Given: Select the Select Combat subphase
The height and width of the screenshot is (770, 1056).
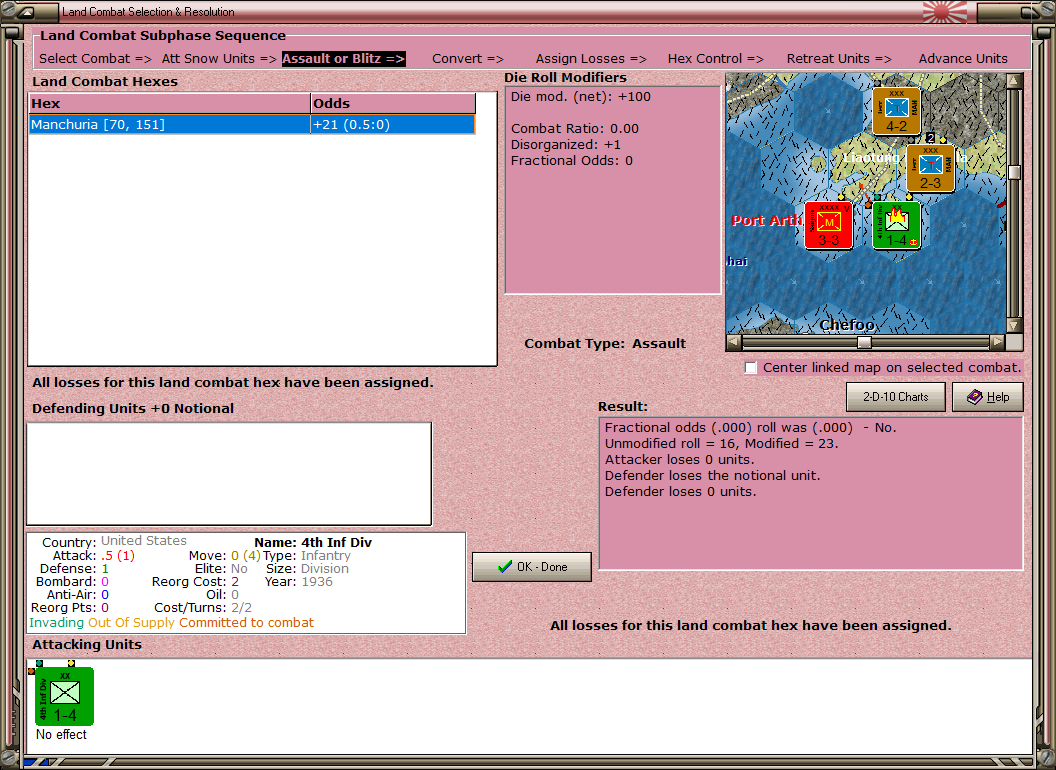Looking at the screenshot, I should click(x=96, y=59).
